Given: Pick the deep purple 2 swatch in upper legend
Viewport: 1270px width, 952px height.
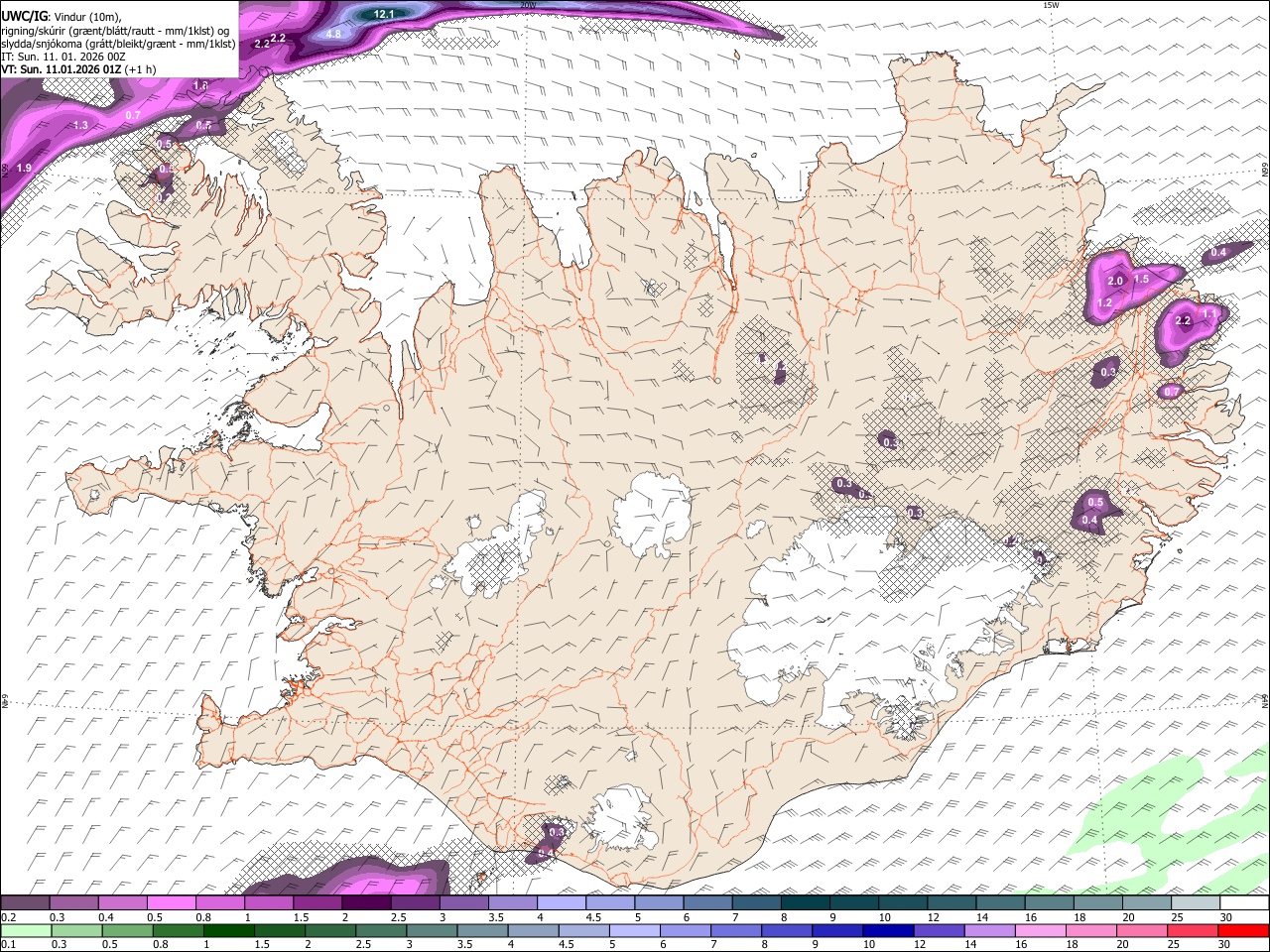Looking at the screenshot, I should [x=366, y=902].
